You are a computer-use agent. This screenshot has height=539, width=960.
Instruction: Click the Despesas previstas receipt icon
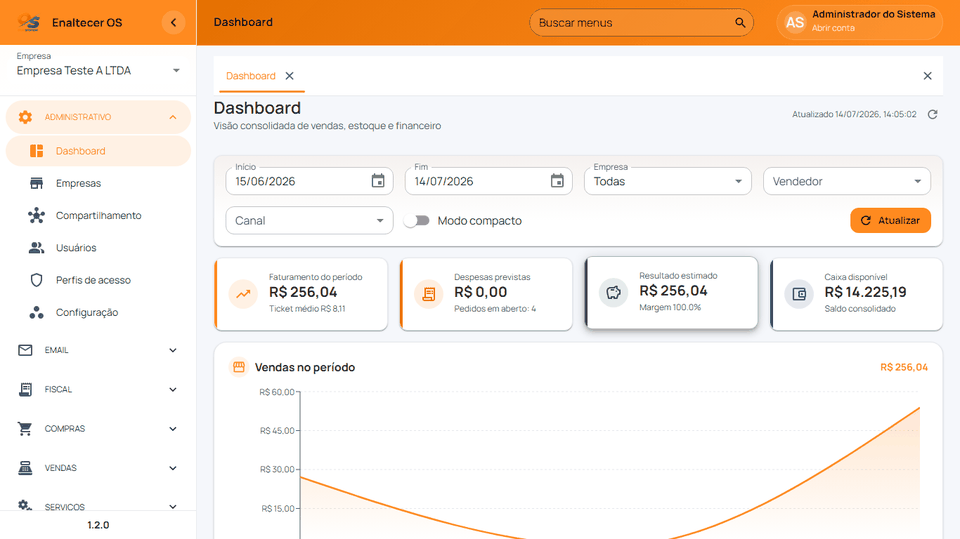point(429,294)
